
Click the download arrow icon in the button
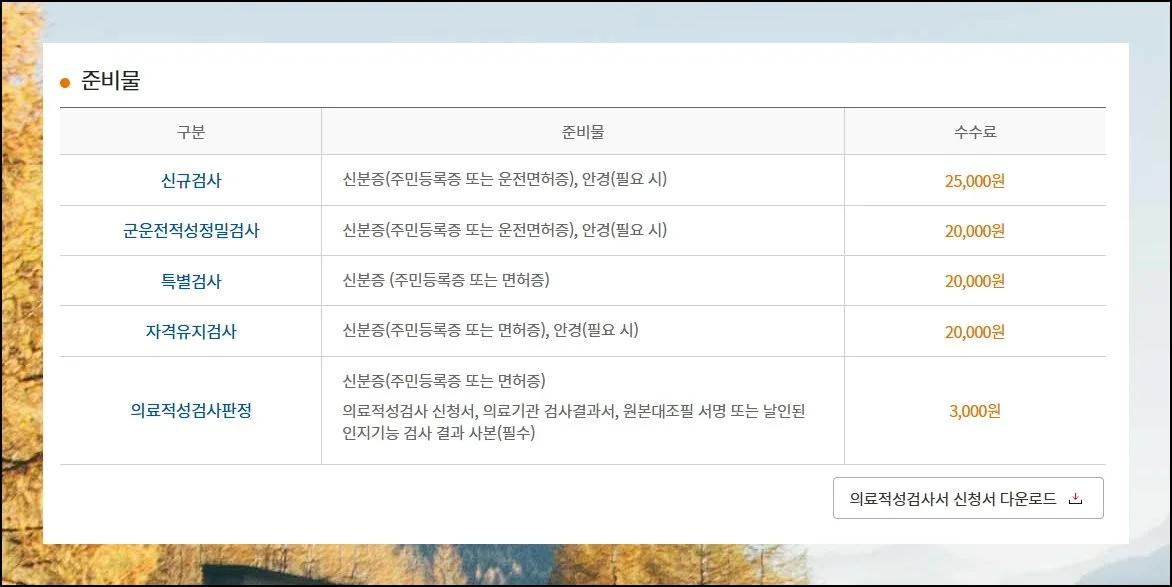click(1075, 499)
